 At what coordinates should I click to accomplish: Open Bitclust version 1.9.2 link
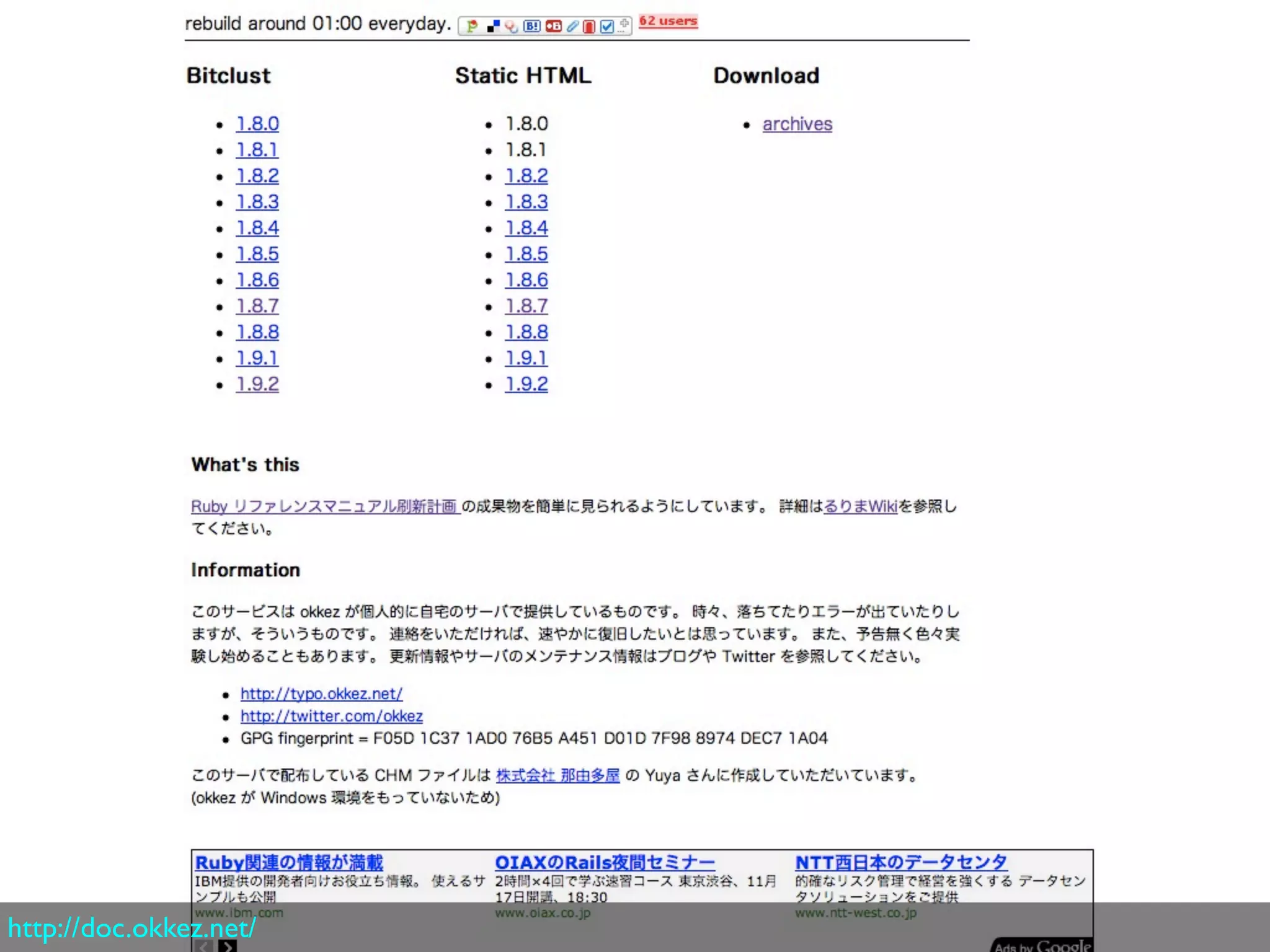coord(257,384)
